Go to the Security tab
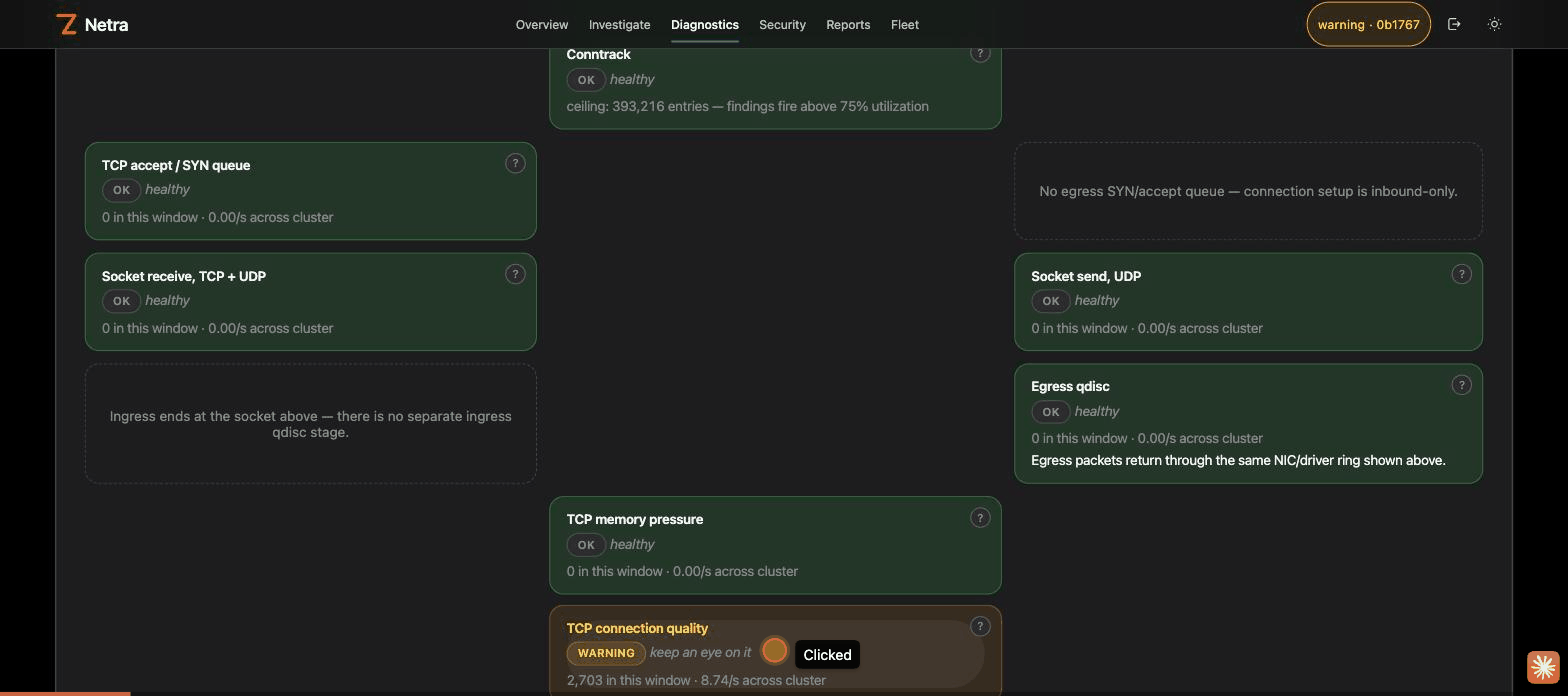Viewport: 1568px width, 696px height. point(782,24)
